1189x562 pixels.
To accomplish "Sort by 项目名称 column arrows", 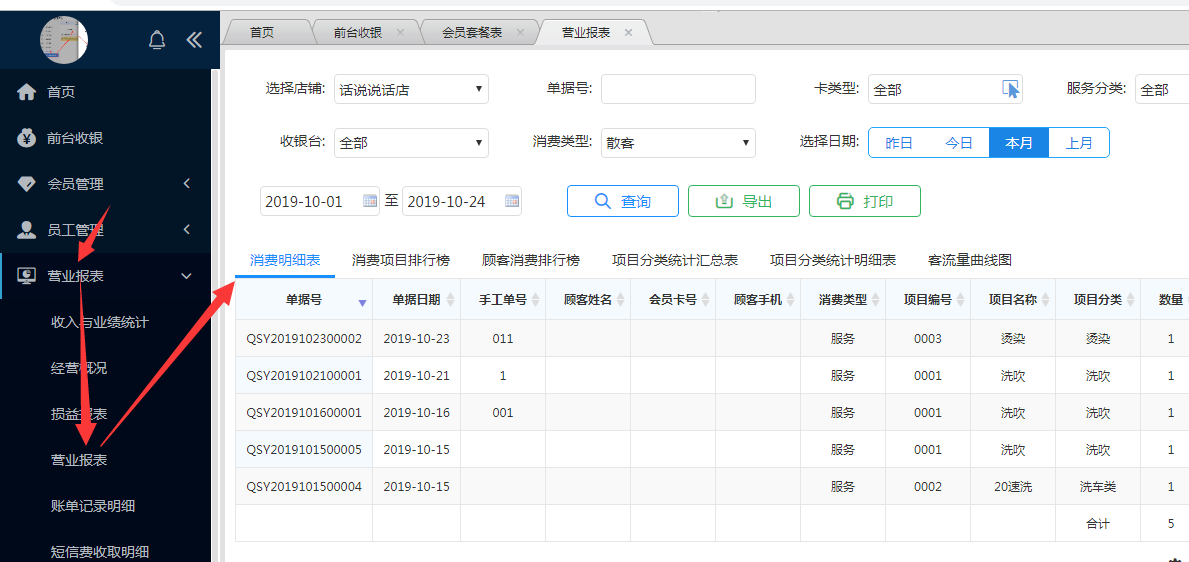I will tap(1046, 300).
